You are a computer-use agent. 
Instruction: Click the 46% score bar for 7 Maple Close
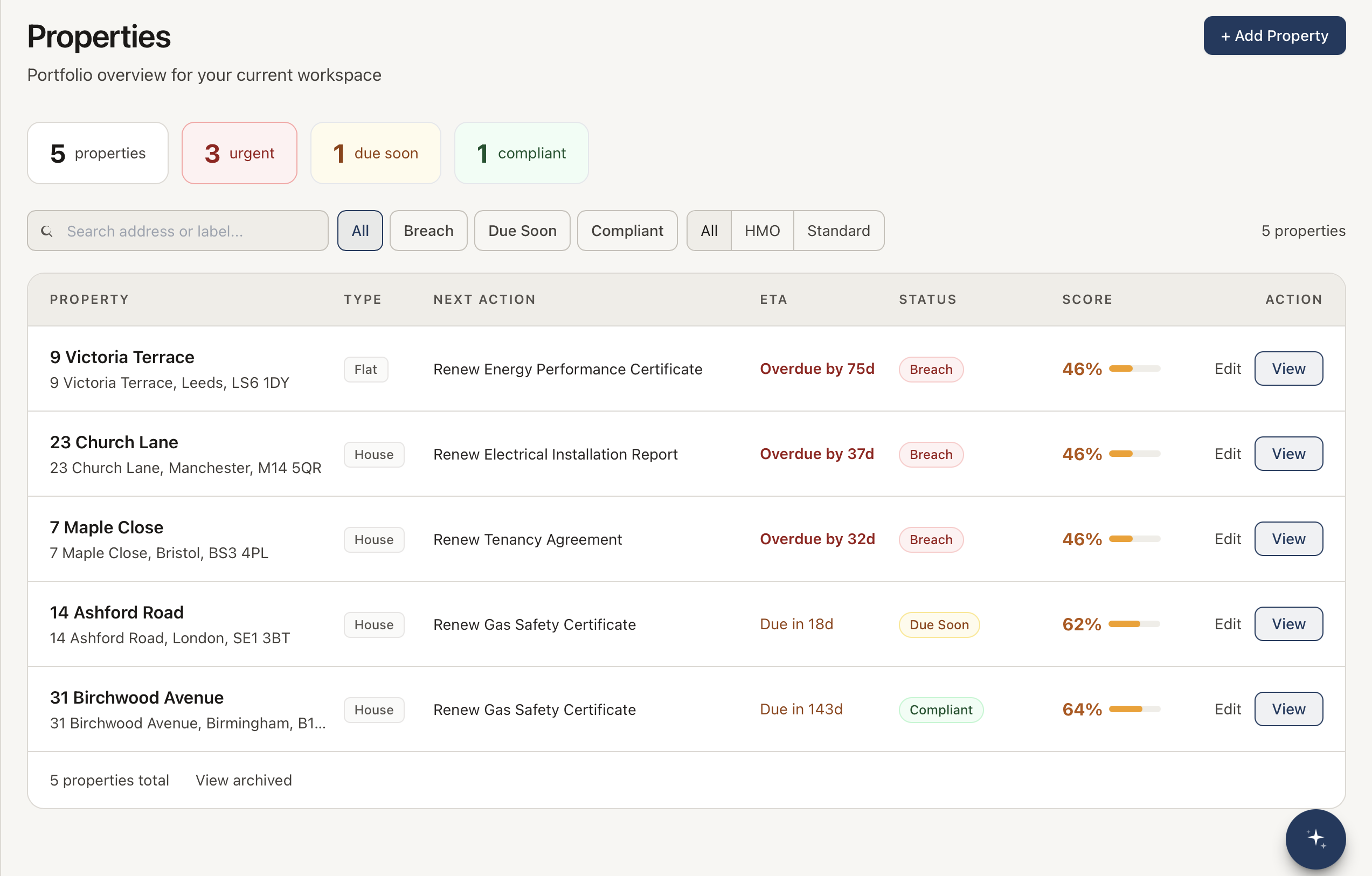pyautogui.click(x=1134, y=539)
